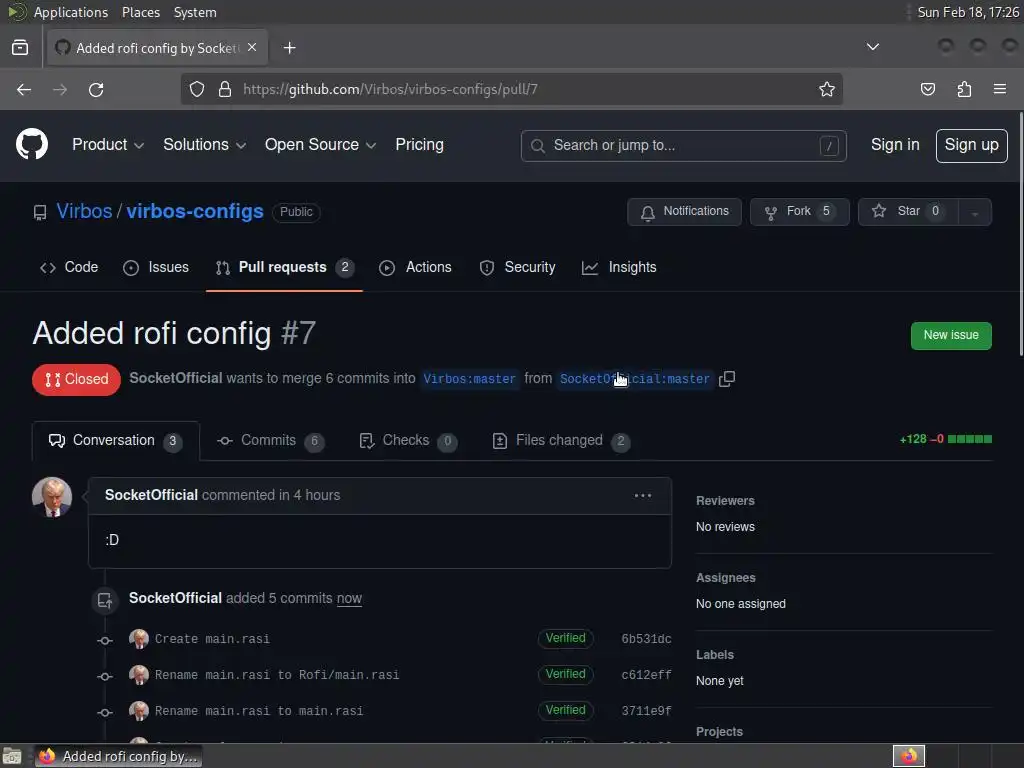The image size is (1024, 768).
Task: Click in the 'Search or jump to' field
Action: (684, 146)
